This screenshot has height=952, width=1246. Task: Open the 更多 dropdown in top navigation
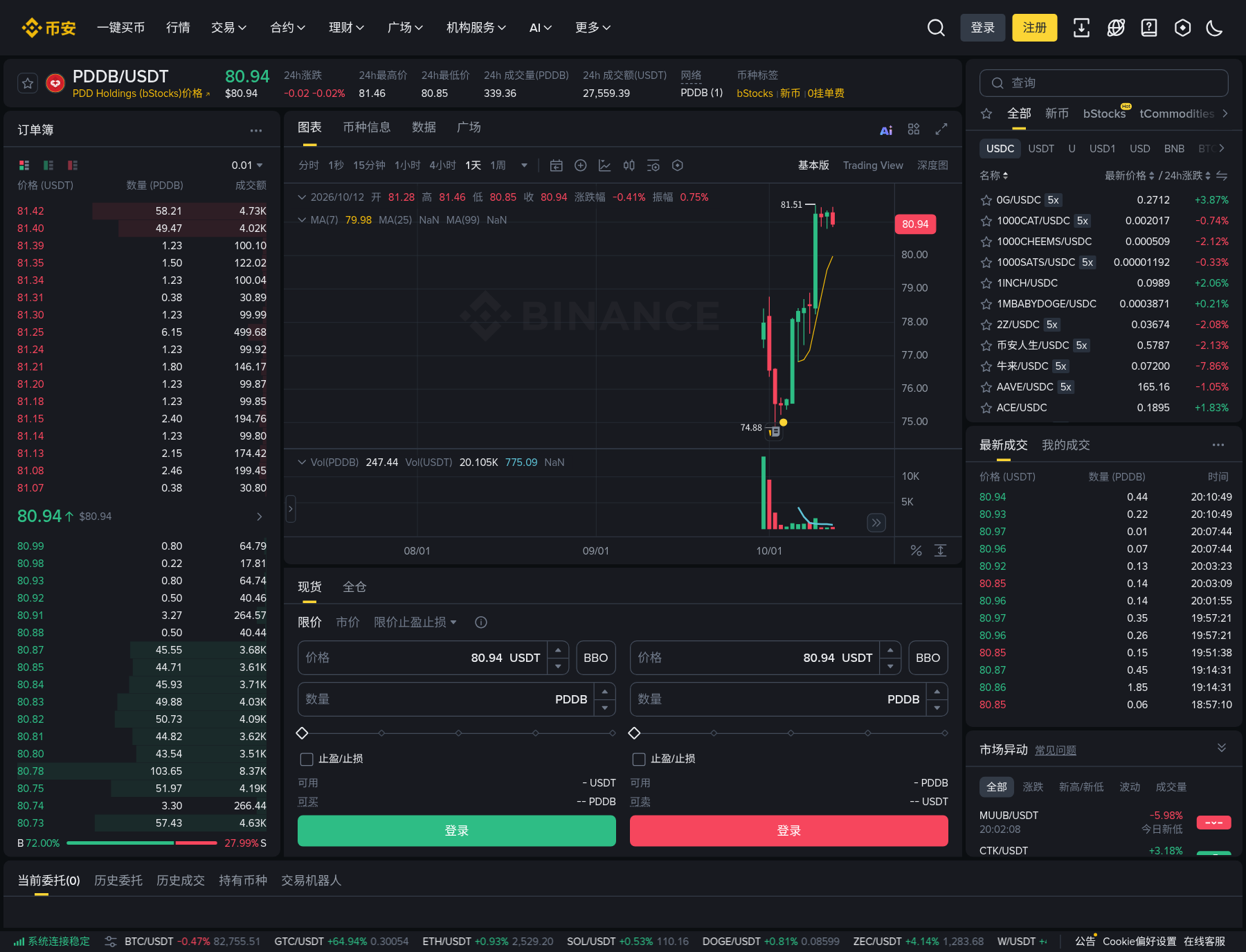click(593, 28)
